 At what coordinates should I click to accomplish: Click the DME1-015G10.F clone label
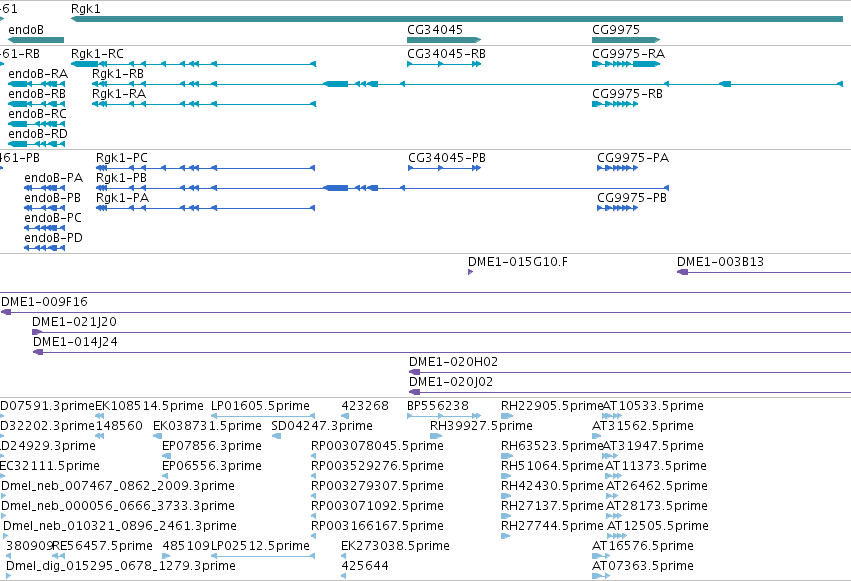pos(518,262)
